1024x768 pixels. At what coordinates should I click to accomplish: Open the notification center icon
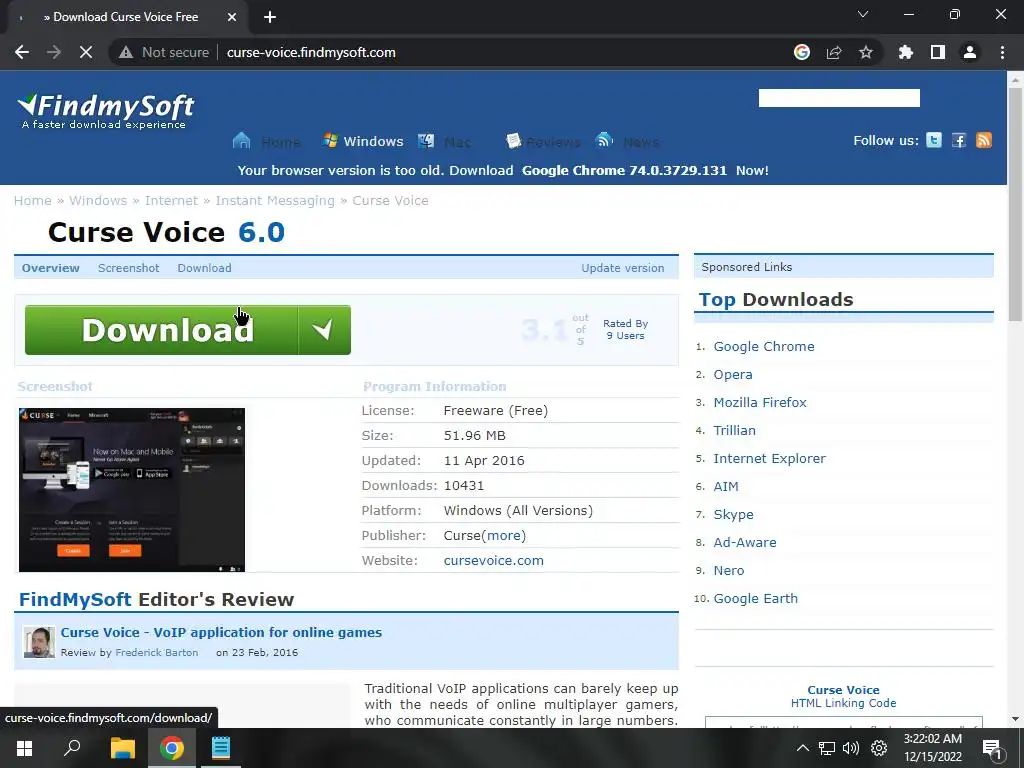click(991, 748)
